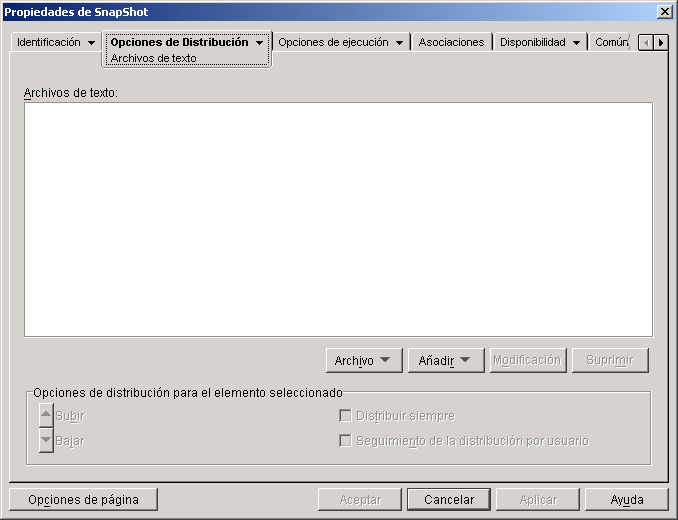Open the Archivo dropdown button

click(364, 360)
